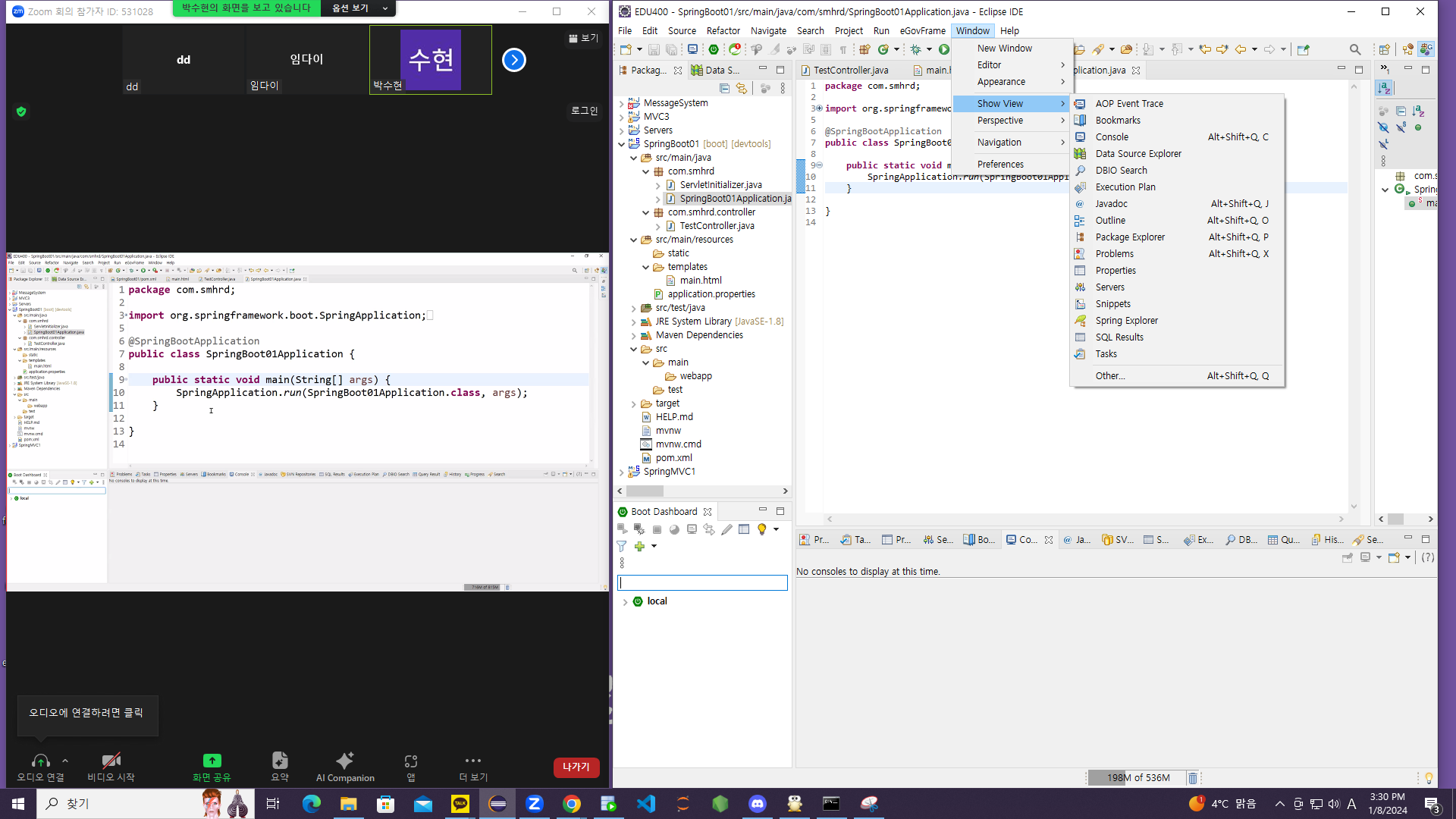Viewport: 1456px width, 819px height.
Task: Click the Boot Dashboard filter funnel icon
Action: click(x=622, y=546)
